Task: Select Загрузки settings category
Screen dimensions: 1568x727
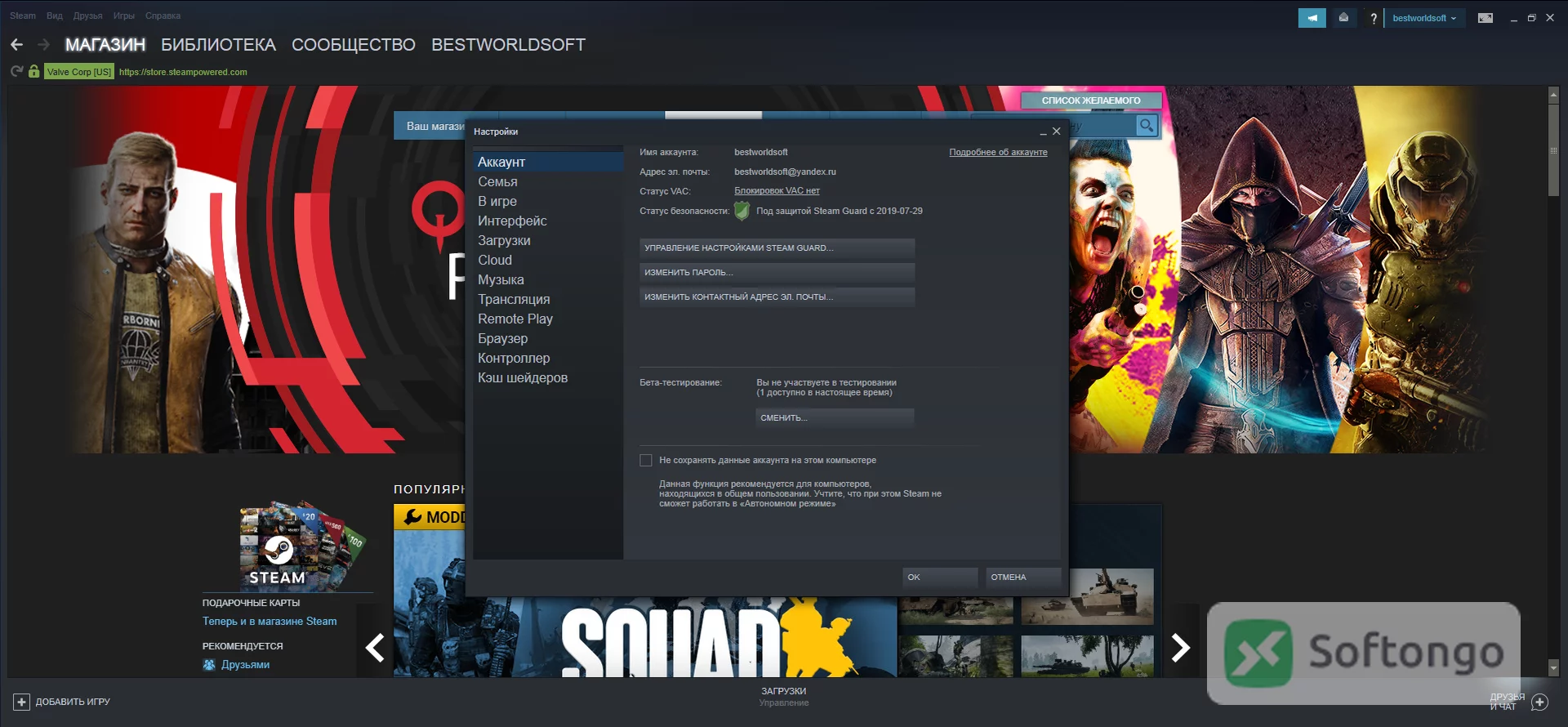Action: click(x=548, y=240)
